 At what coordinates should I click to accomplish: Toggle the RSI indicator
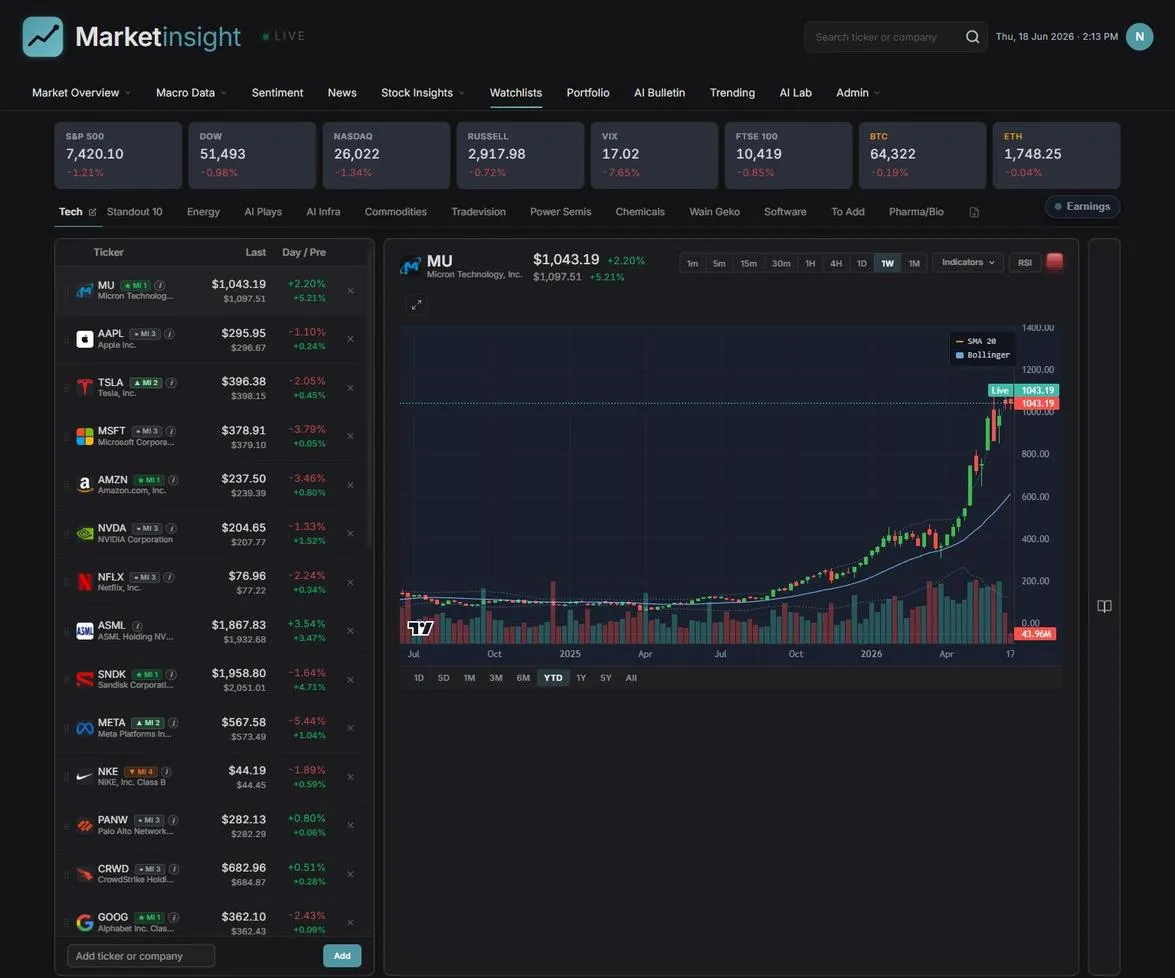click(1024, 263)
